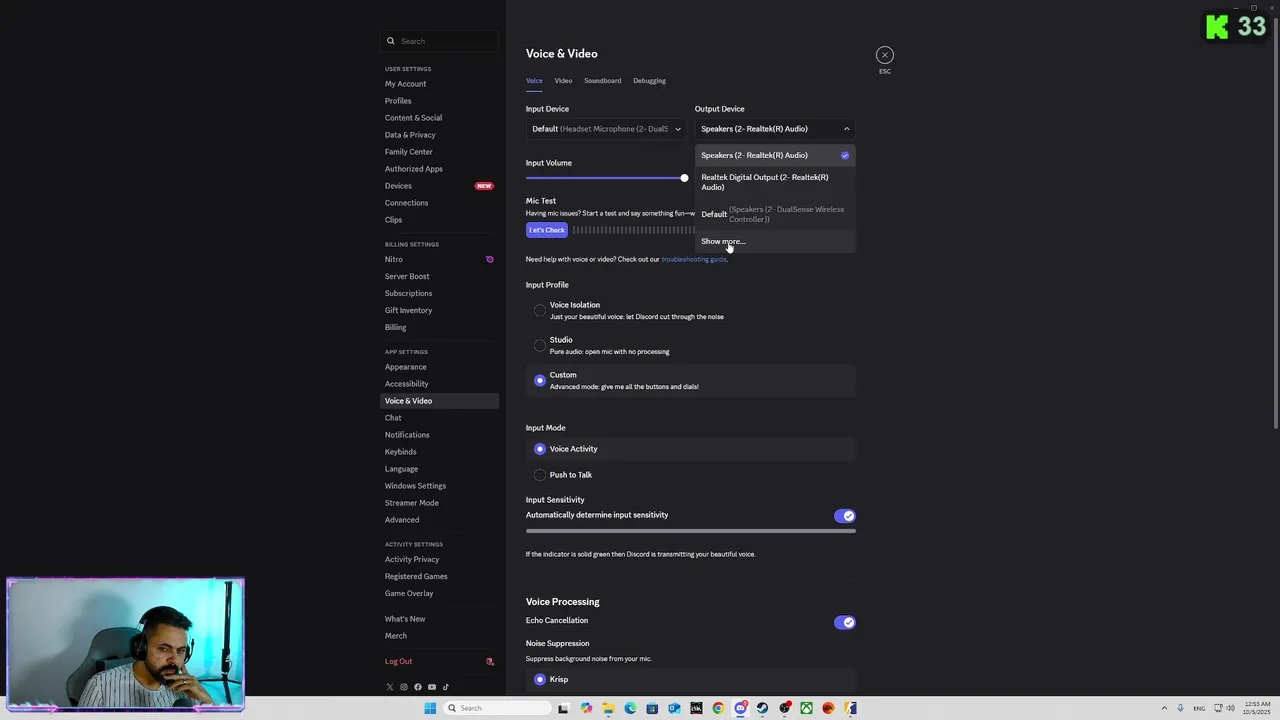Open Discord's X (Twitter) social link
The image size is (1280, 720).
[x=390, y=687]
